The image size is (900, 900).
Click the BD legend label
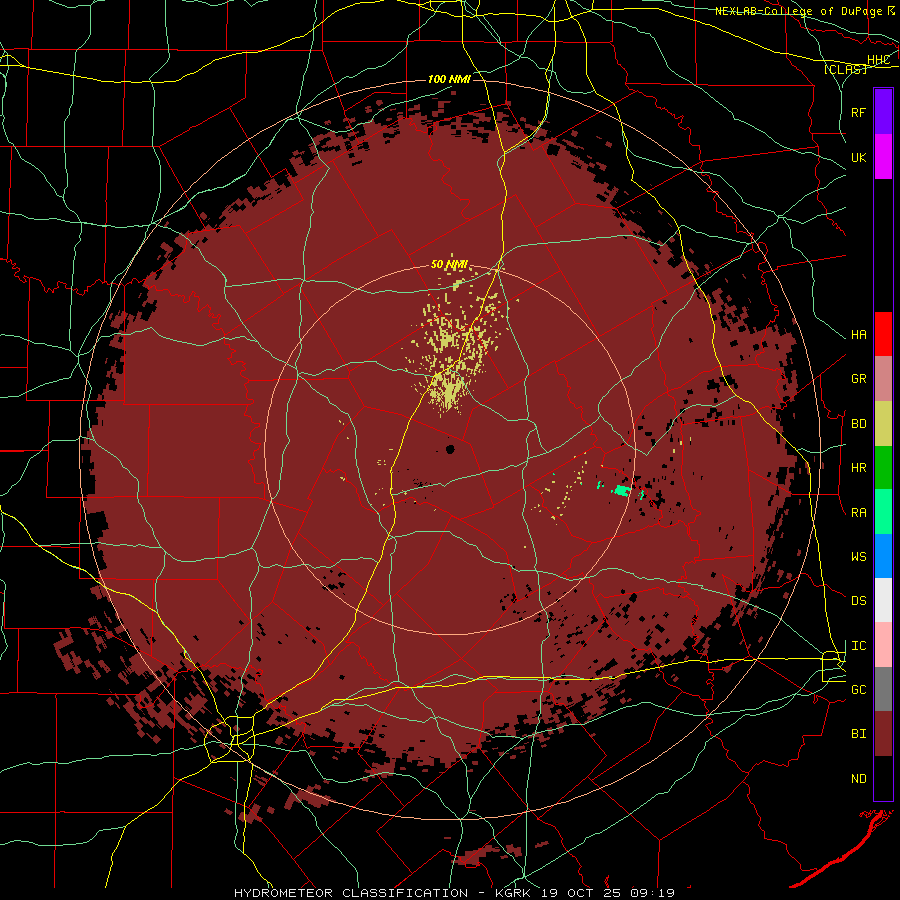click(858, 424)
